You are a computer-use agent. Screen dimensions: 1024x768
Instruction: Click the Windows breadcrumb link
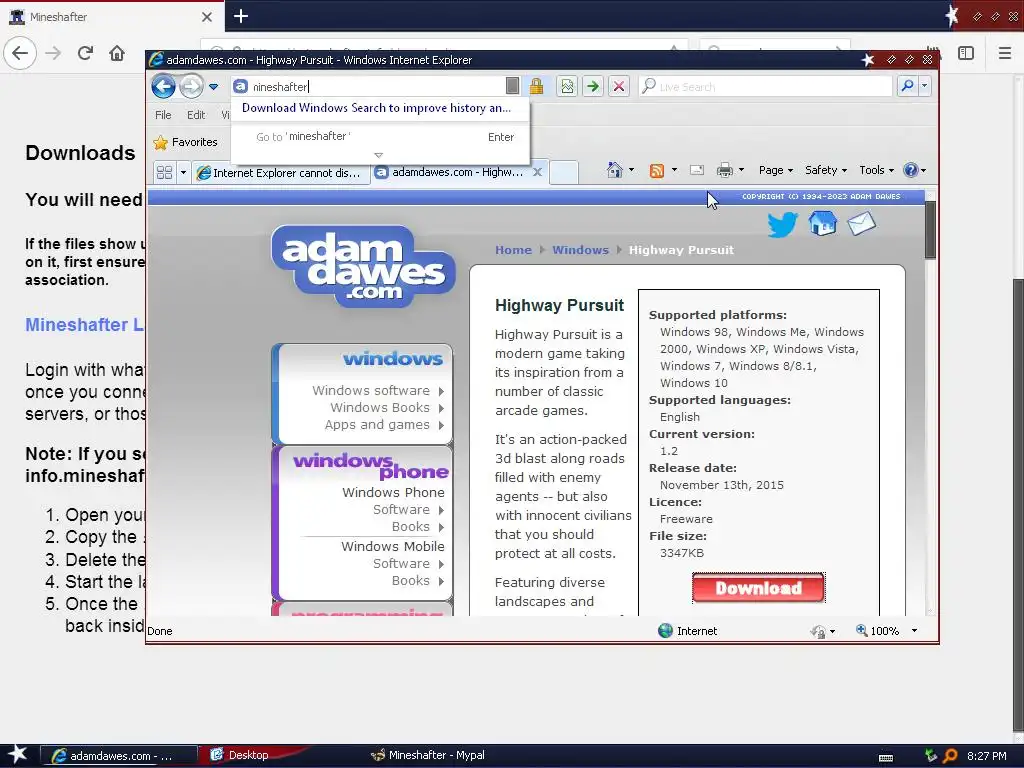[580, 250]
